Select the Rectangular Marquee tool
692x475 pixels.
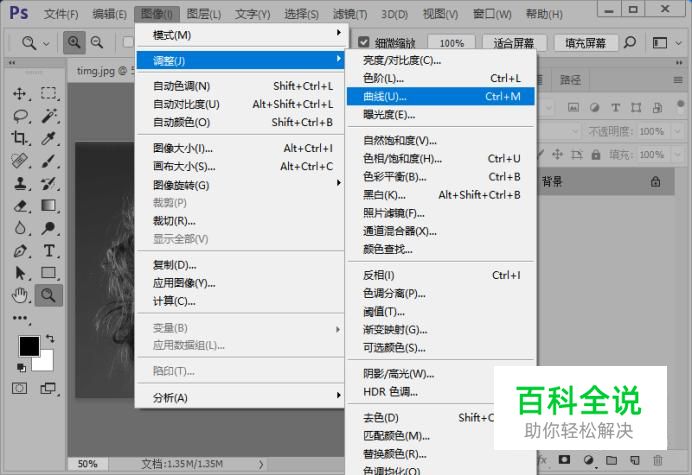point(49,93)
